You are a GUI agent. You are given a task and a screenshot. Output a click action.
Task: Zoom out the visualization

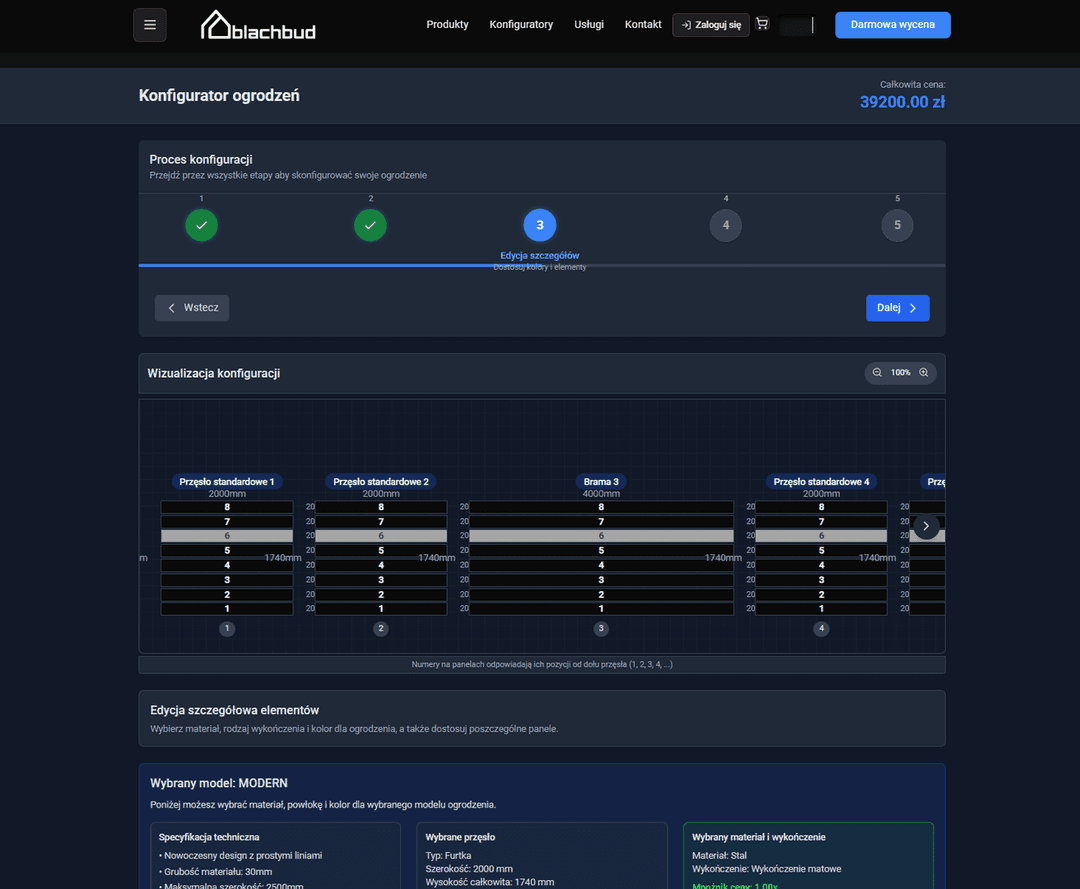click(x=877, y=373)
